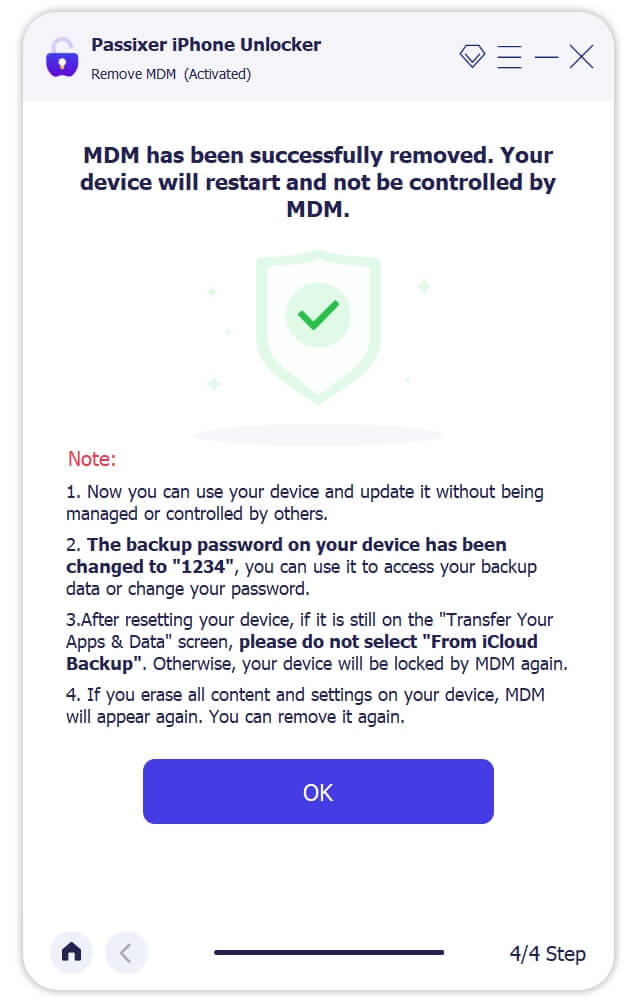The image size is (626, 1002).
Task: Click the 4/4 Step indicator
Action: click(x=547, y=954)
